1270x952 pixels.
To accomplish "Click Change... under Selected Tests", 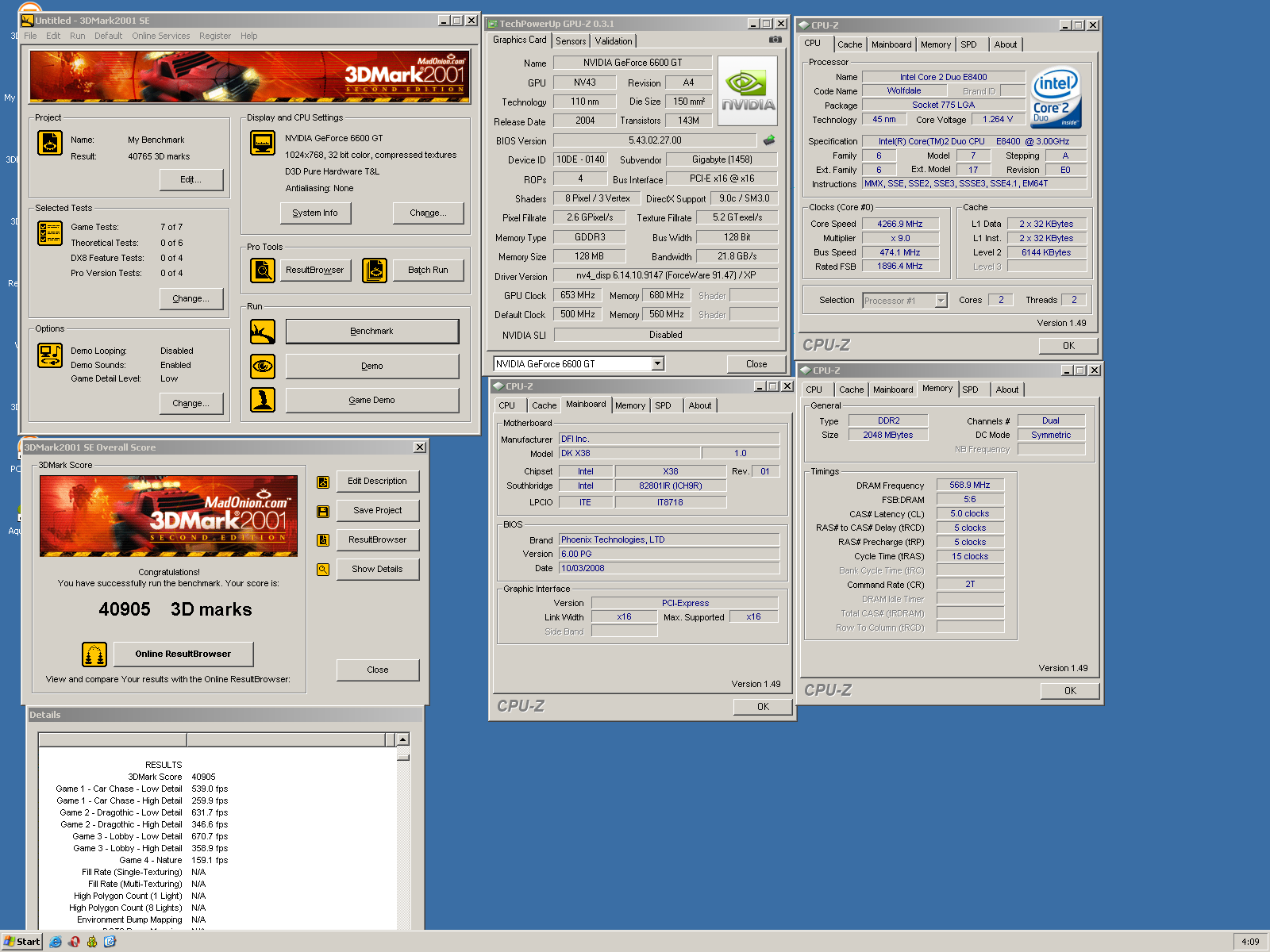I will pyautogui.click(x=190, y=298).
